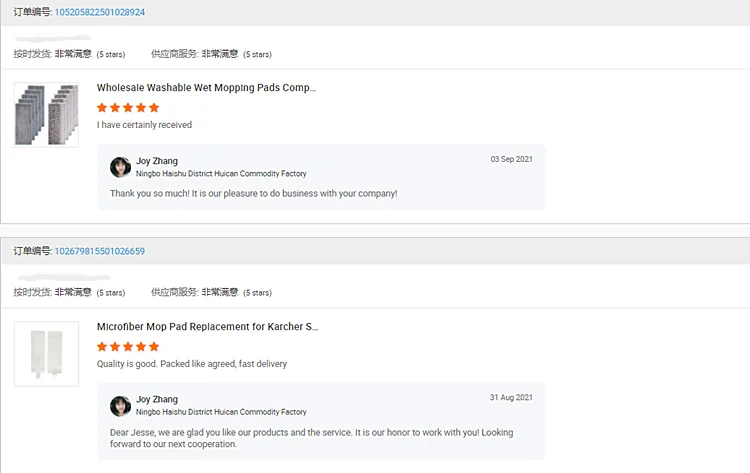750x473 pixels.
Task: Click the Joy Zhang name in the 31 Aug reply
Action: pyautogui.click(x=157, y=399)
